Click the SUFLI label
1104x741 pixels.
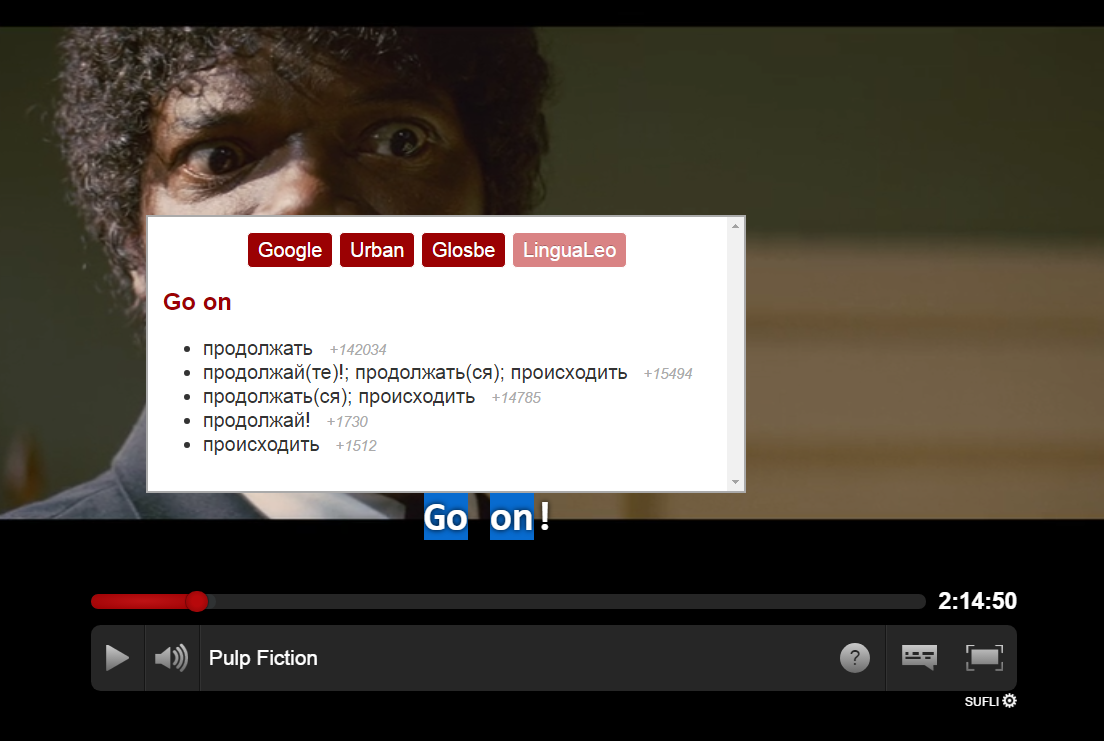coord(981,702)
